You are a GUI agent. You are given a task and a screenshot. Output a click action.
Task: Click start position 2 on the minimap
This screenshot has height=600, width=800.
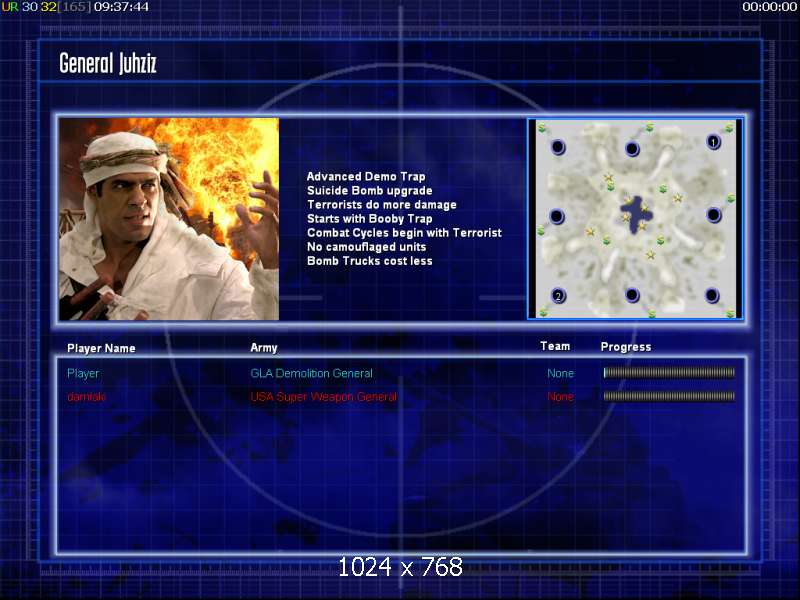(558, 296)
